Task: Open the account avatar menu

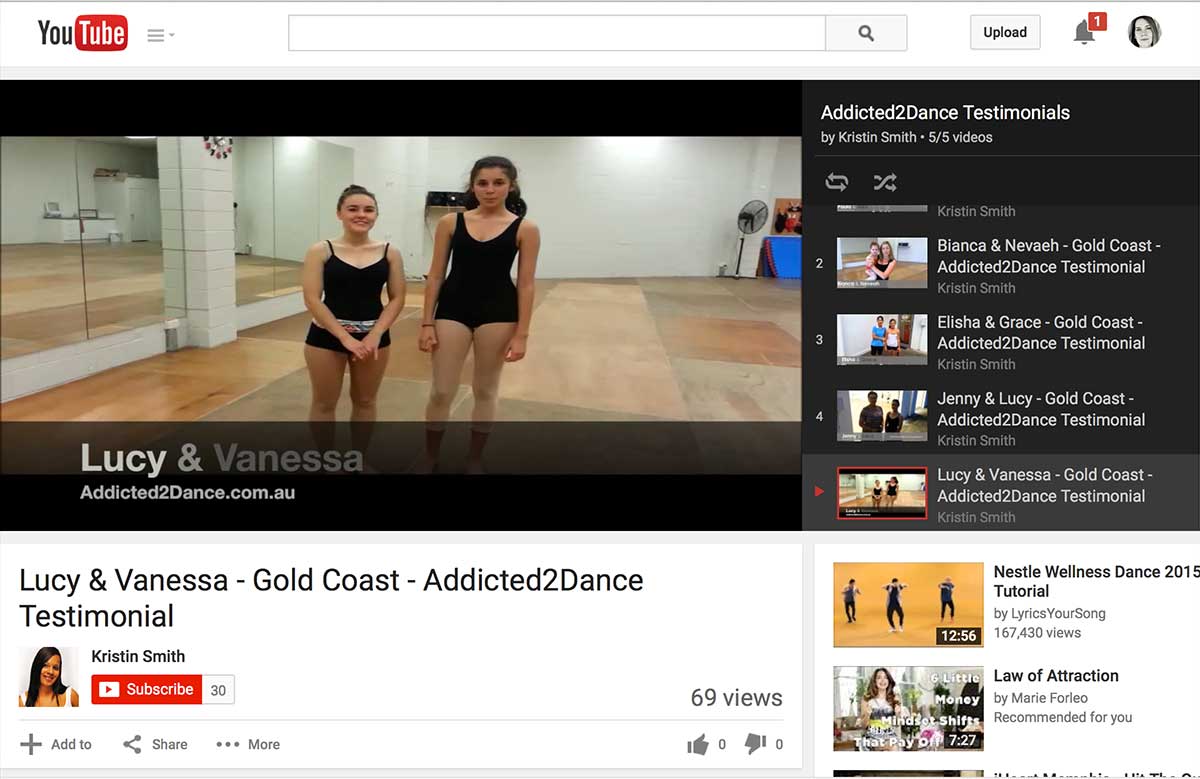Action: (1144, 32)
